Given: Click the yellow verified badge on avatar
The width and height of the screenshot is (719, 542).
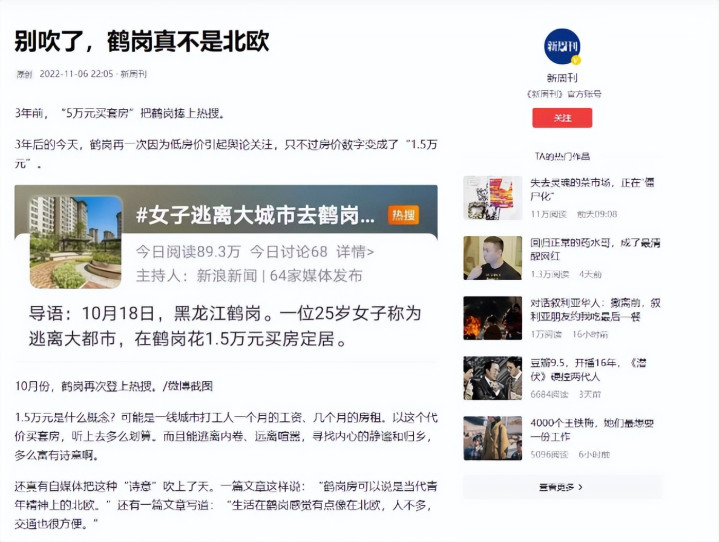Looking at the screenshot, I should point(576,60).
